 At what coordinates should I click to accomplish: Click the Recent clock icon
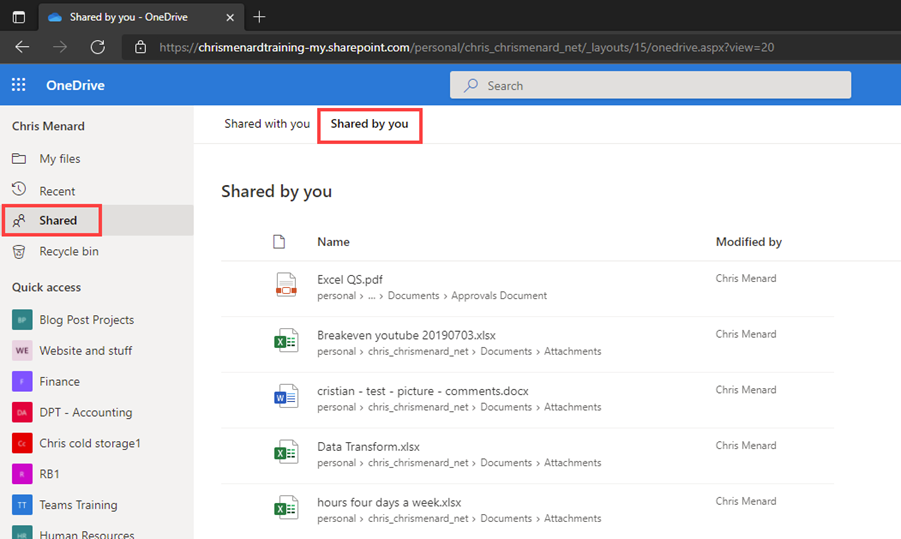[x=19, y=188]
